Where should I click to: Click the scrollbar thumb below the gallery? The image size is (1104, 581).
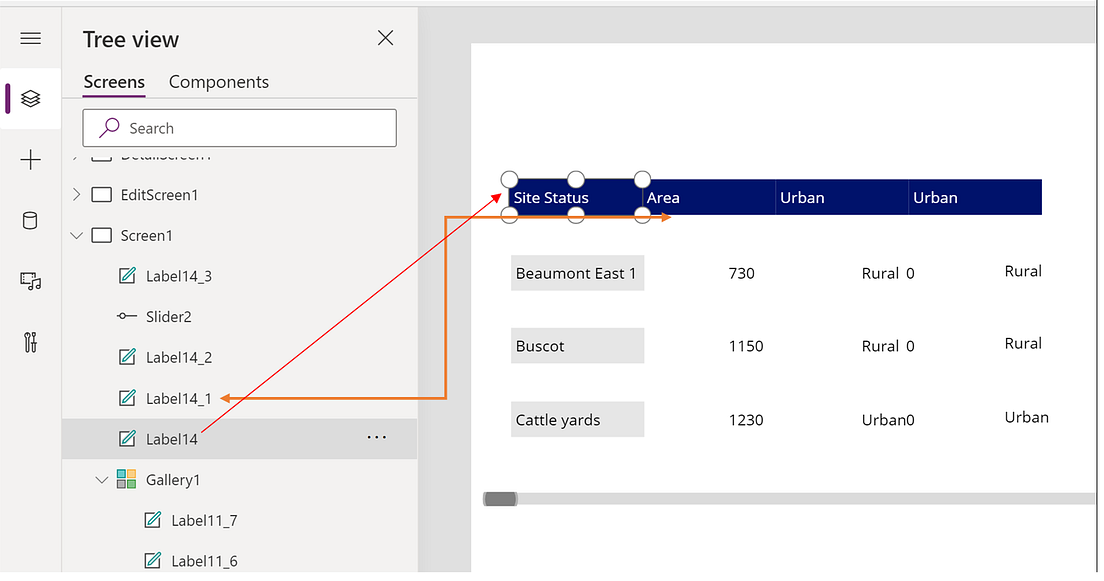[499, 497]
